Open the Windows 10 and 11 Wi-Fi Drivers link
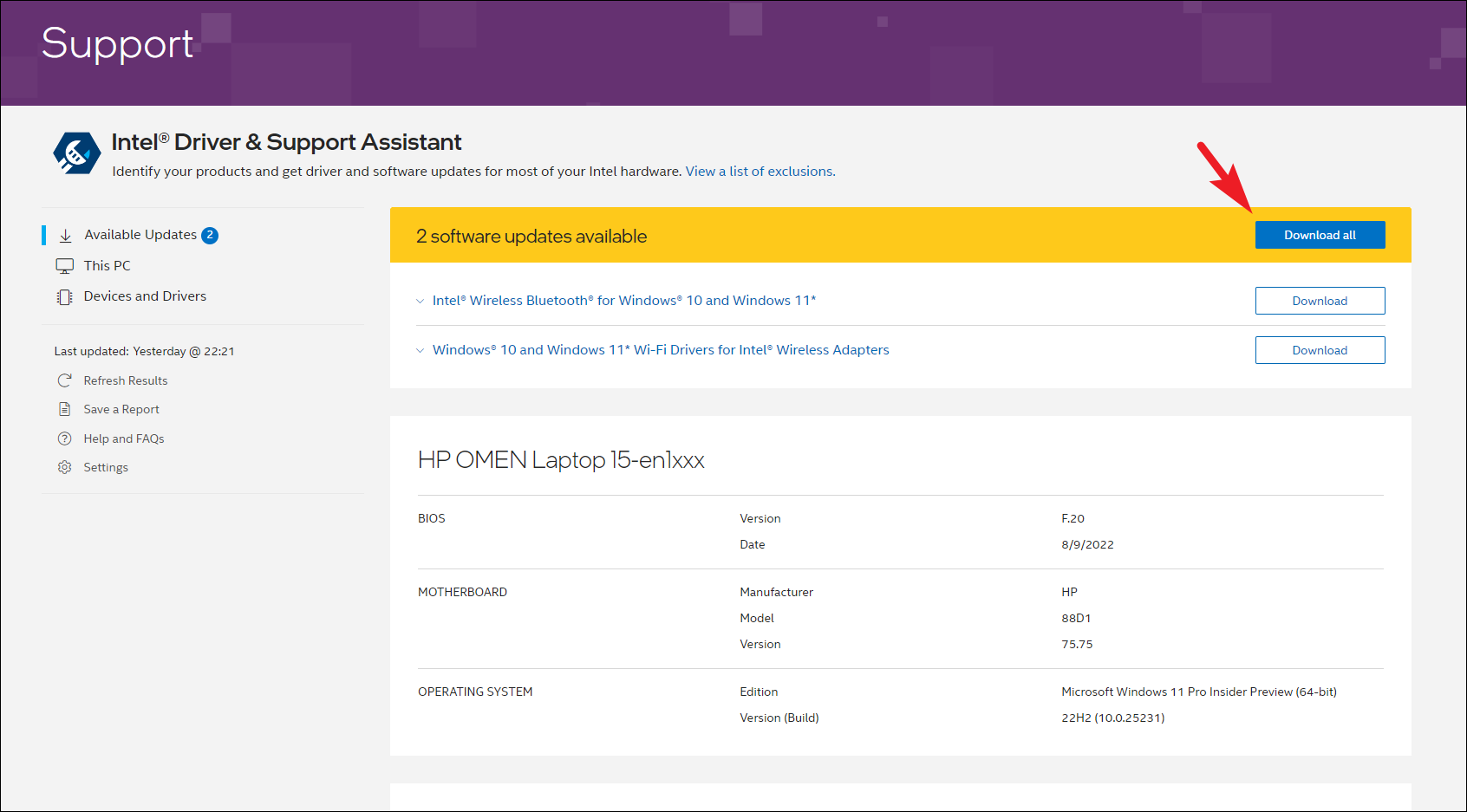 tap(661, 350)
